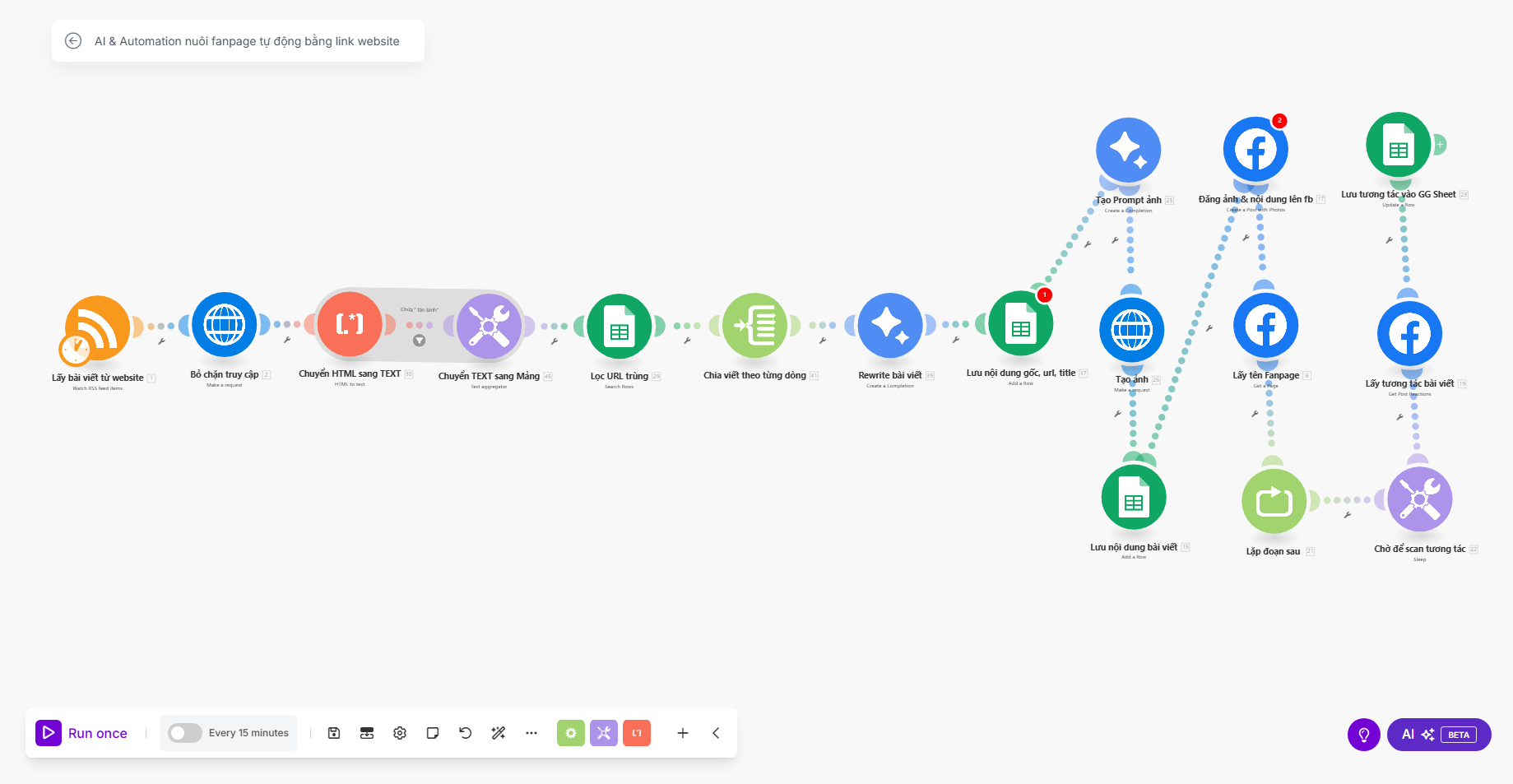
Task: Save the scenario with the floppy disk icon
Action: (x=334, y=733)
